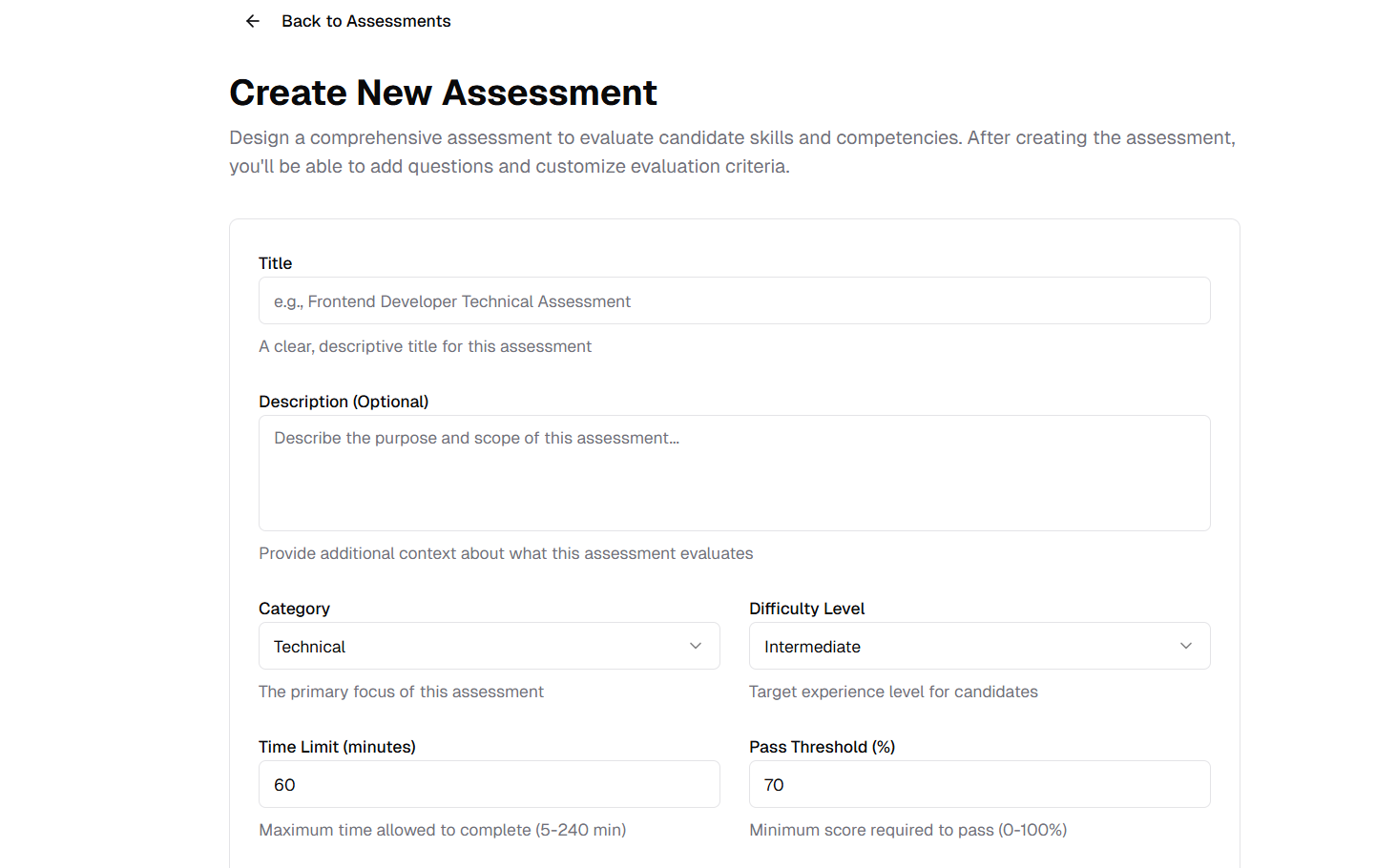Focus the Title input field
The image size is (1376, 868).
pos(734,300)
